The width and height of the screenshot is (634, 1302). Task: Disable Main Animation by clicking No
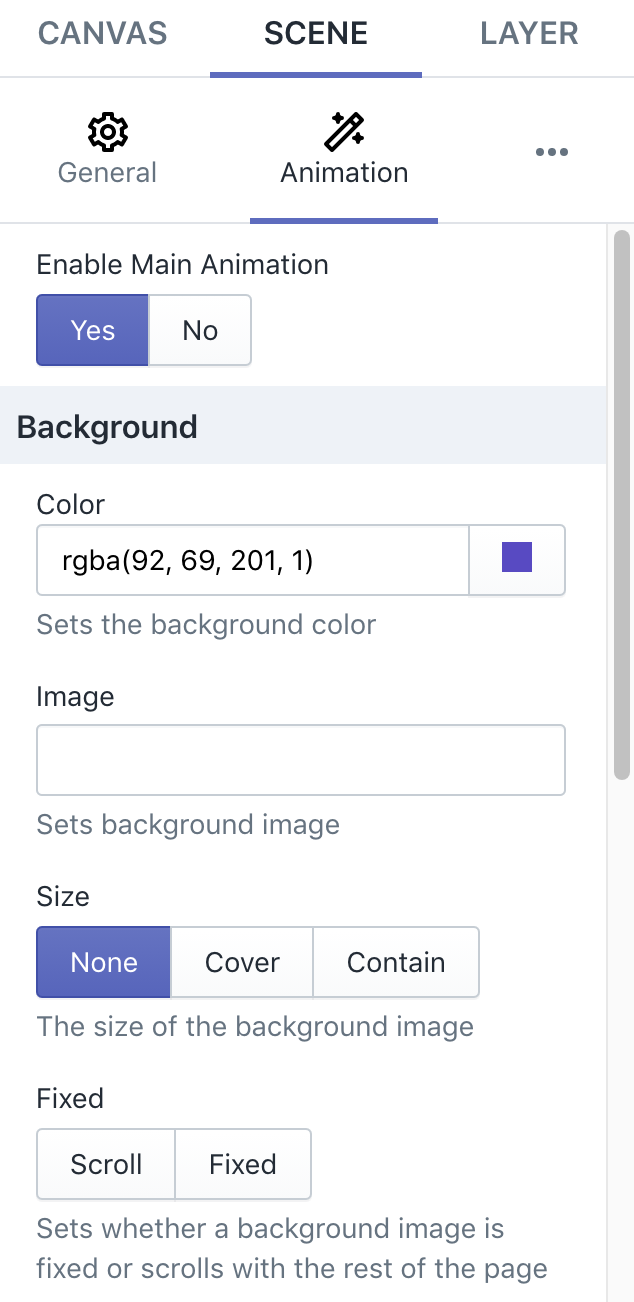click(x=199, y=330)
